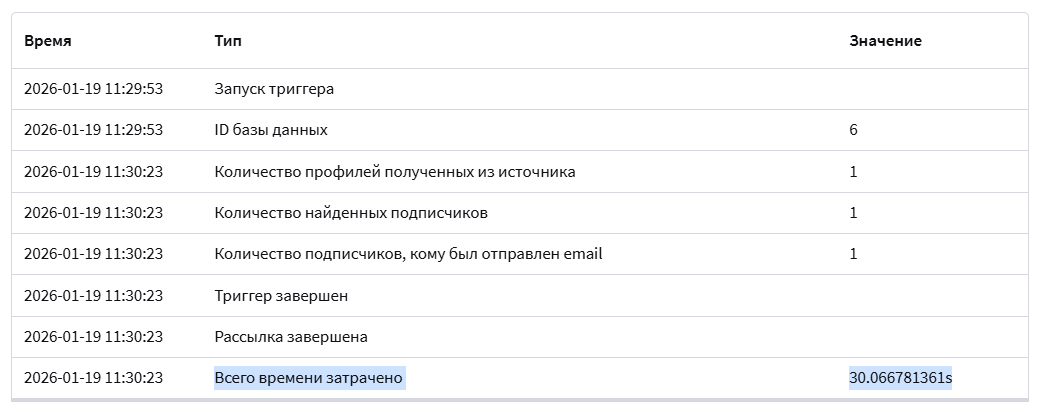Viewport: 1044px width, 402px height.
Task: Click value 6 in "ID базы данных" row
Action: click(853, 130)
